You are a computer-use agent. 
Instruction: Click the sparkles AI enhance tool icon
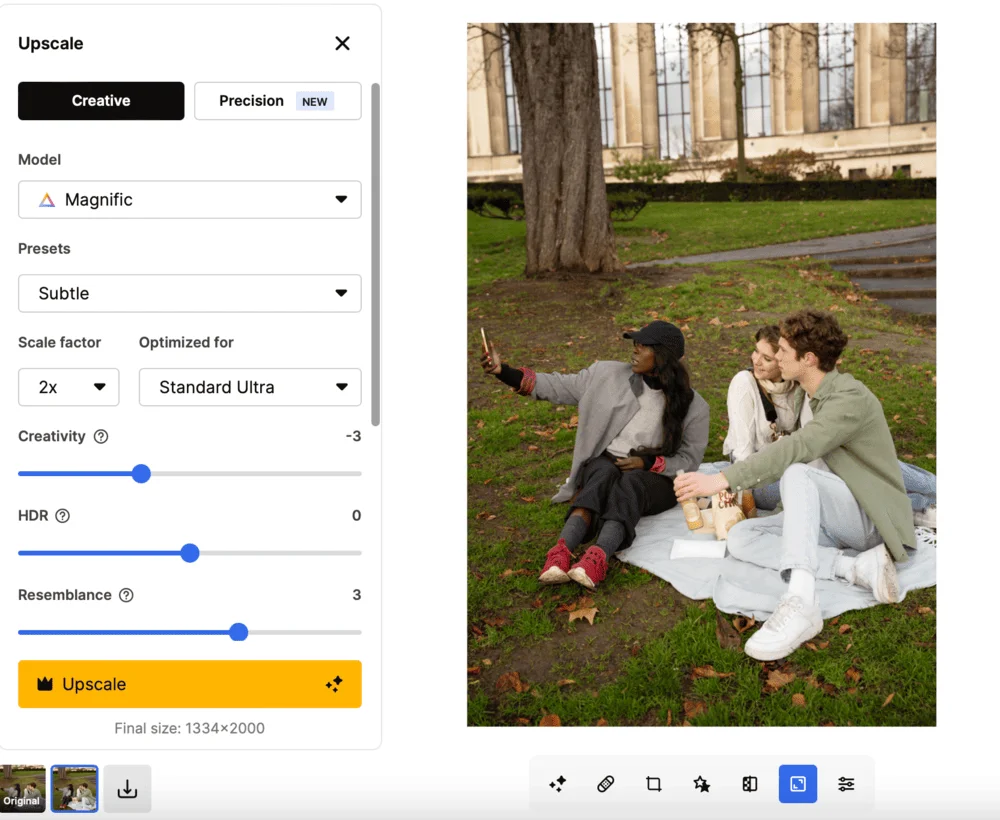pyautogui.click(x=558, y=784)
